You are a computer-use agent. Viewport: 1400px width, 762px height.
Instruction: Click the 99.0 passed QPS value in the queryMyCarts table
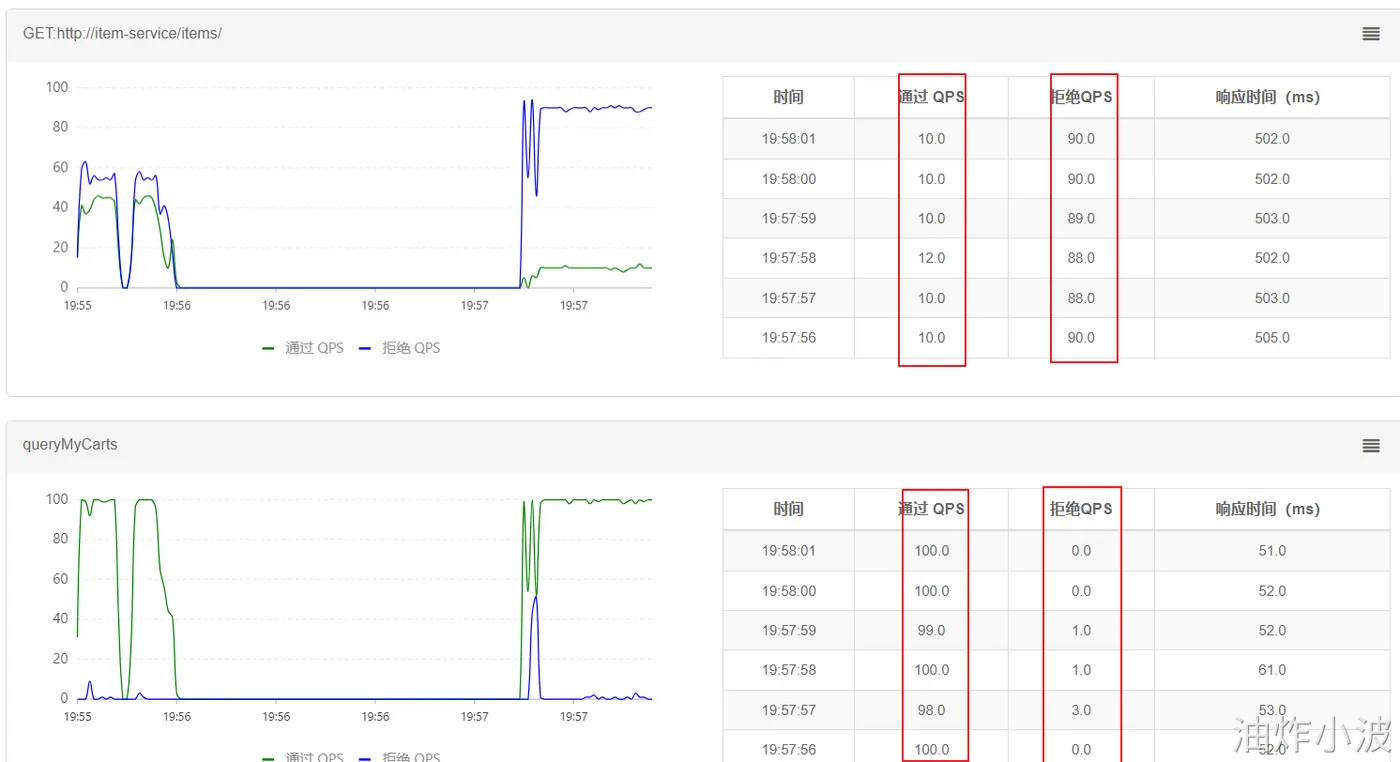(931, 631)
